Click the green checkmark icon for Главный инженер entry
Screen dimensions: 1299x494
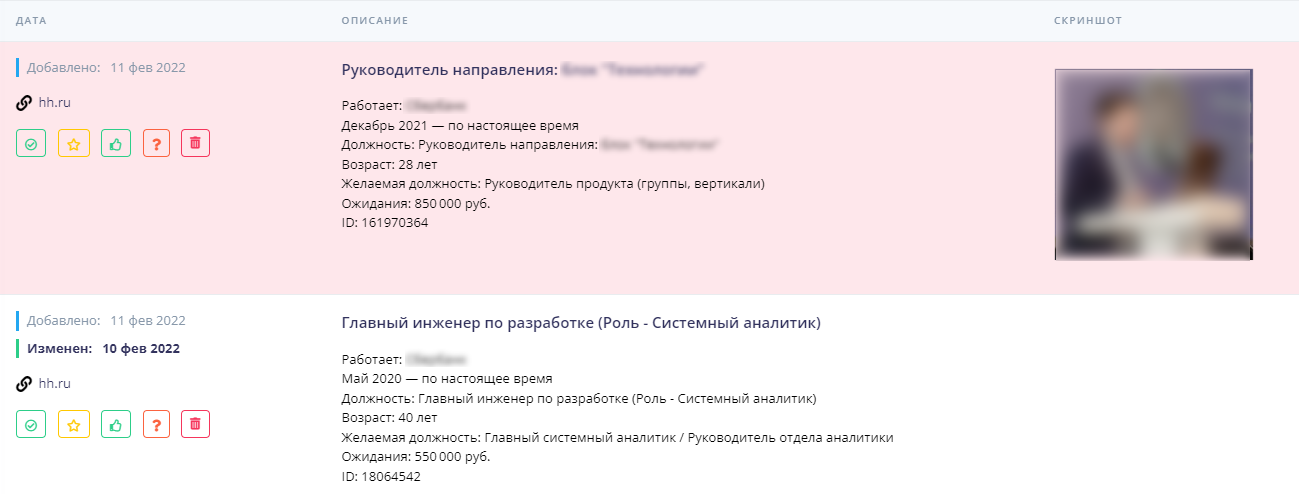[x=31, y=425]
